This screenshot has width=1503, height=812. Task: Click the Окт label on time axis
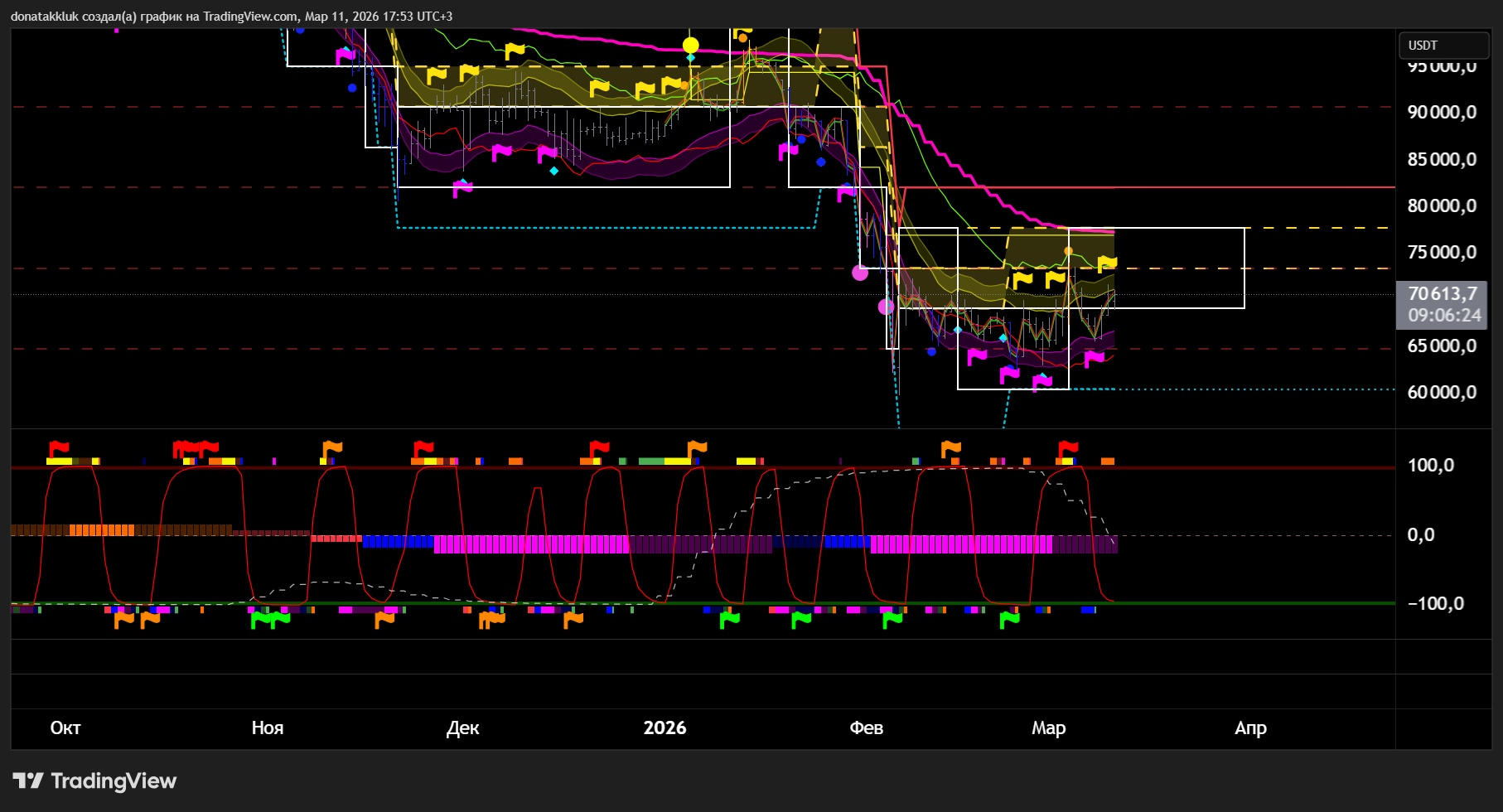(x=65, y=727)
